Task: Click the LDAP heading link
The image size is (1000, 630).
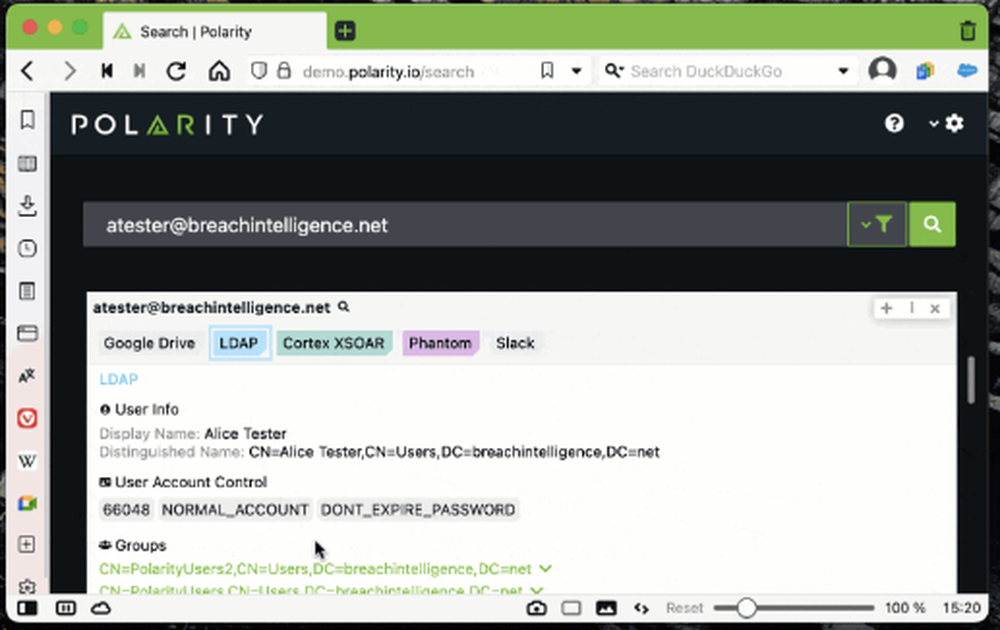Action: click(119, 379)
